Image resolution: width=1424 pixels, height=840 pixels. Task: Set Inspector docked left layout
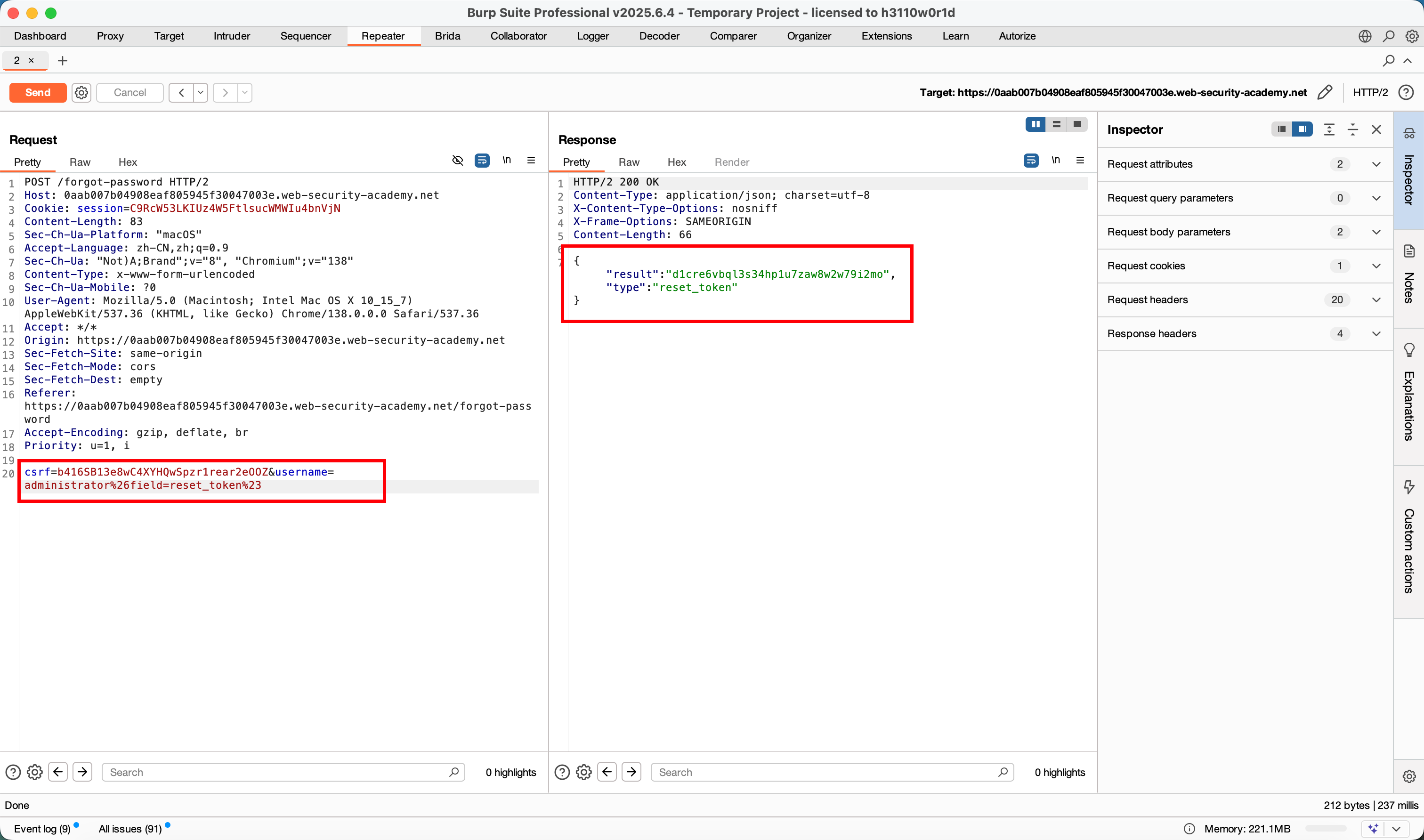(x=1281, y=129)
